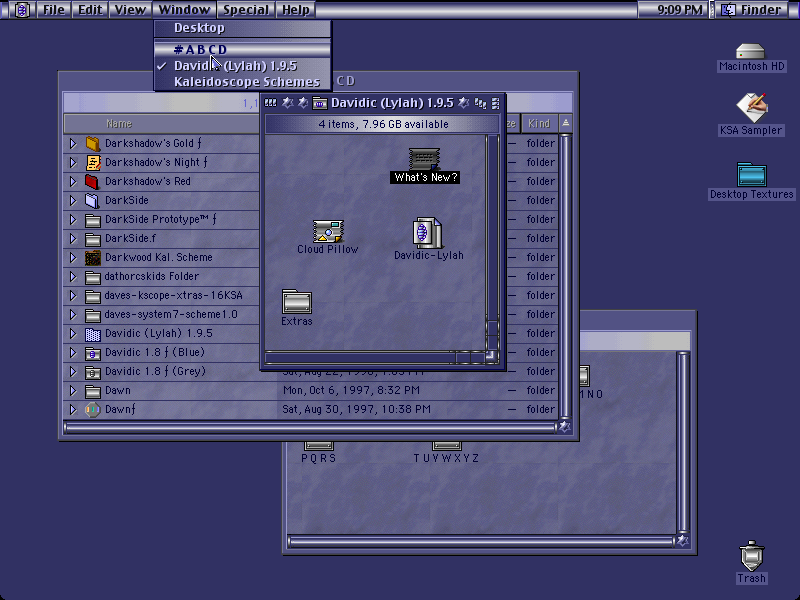Expand the dathorcskids Folder row
The image size is (800, 600).
pyautogui.click(x=73, y=277)
